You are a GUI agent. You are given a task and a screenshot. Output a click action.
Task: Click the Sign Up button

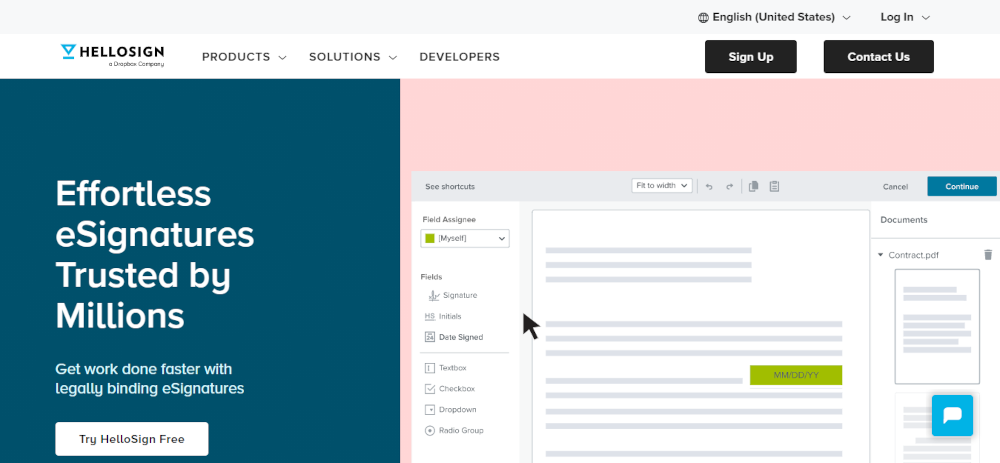(x=751, y=57)
